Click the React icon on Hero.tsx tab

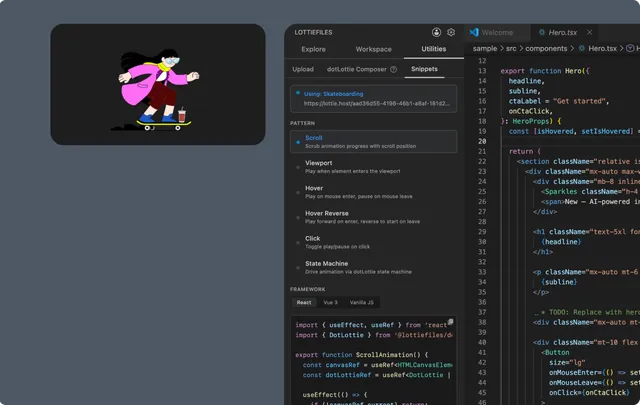tap(542, 32)
